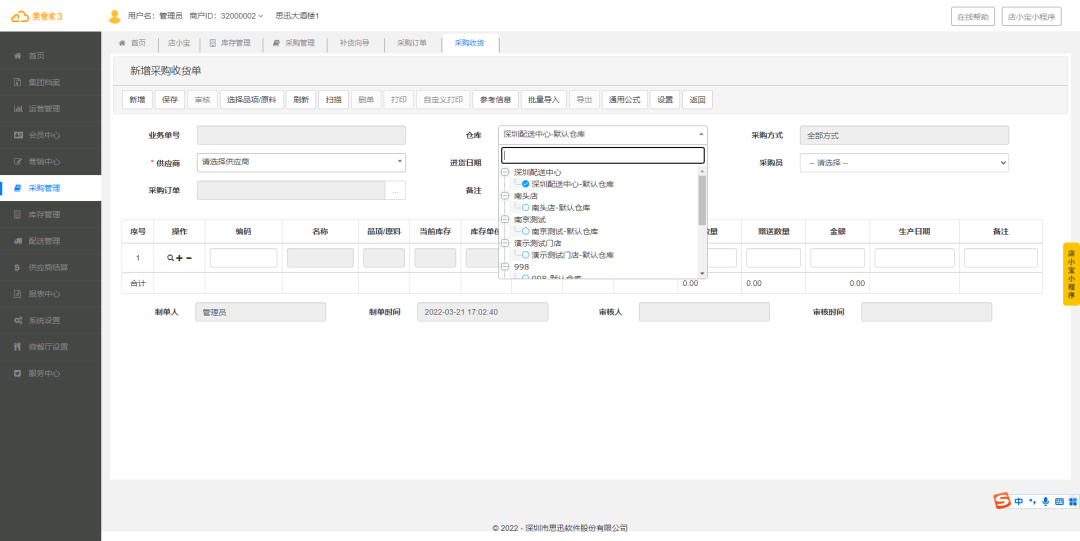The height and width of the screenshot is (541, 1080).
Task: Select the 南京测试-默认仓库 radio option
Action: (526, 231)
